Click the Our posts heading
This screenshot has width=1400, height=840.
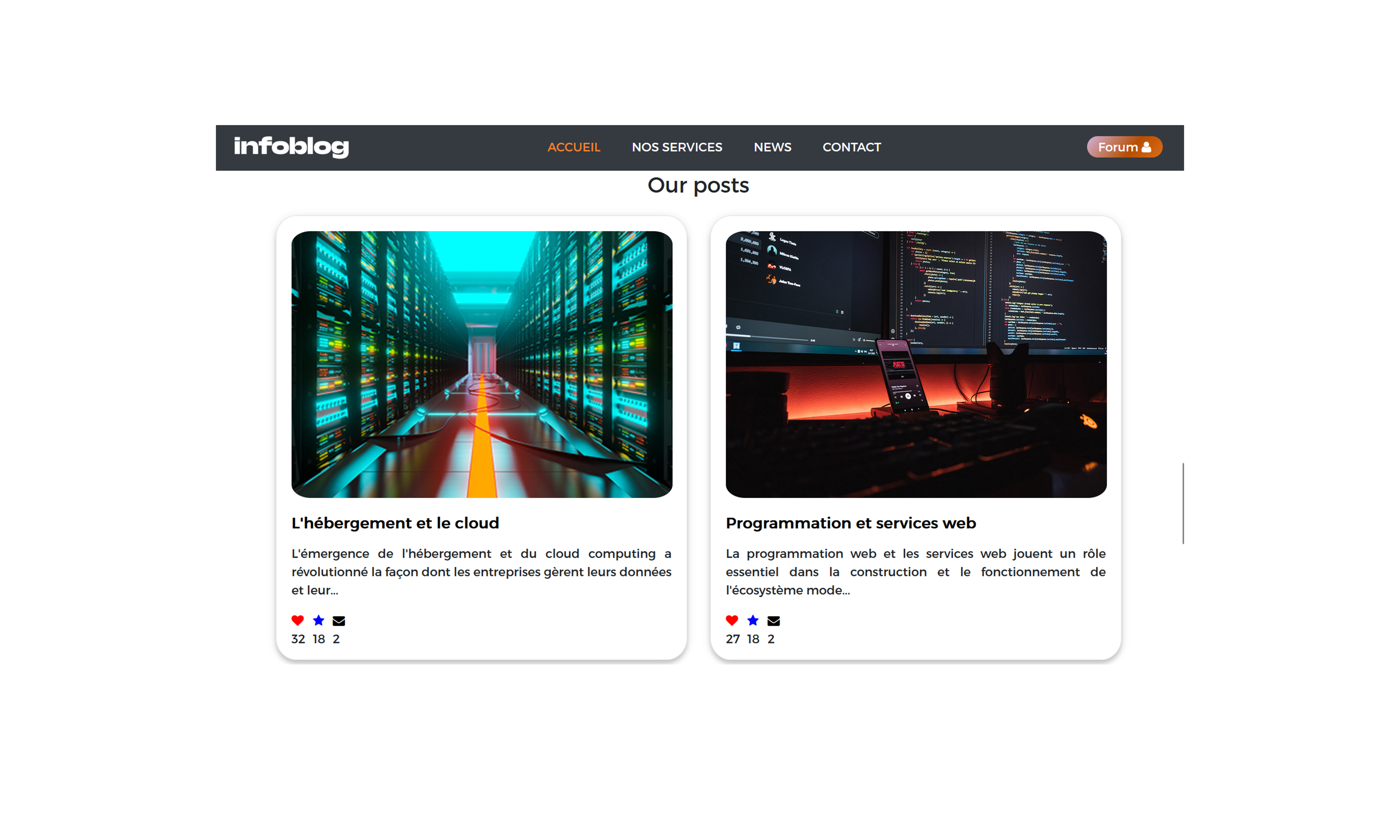698,186
